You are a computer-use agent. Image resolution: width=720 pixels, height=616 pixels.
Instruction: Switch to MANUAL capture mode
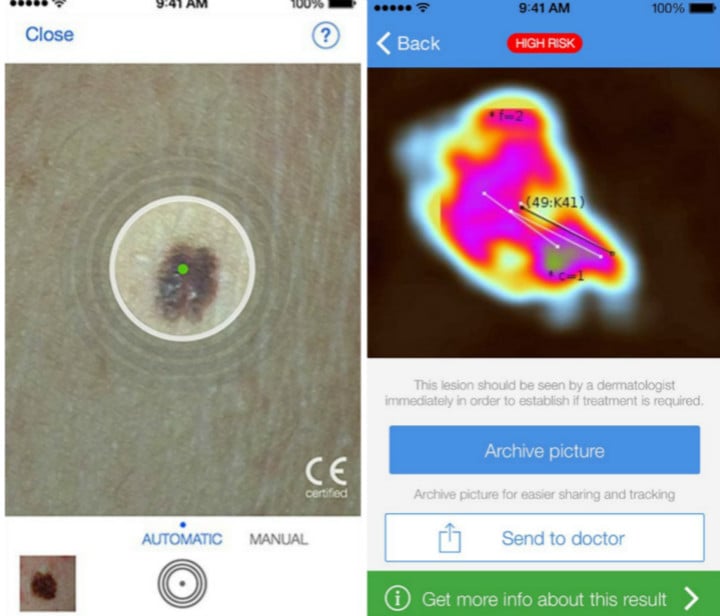click(279, 538)
